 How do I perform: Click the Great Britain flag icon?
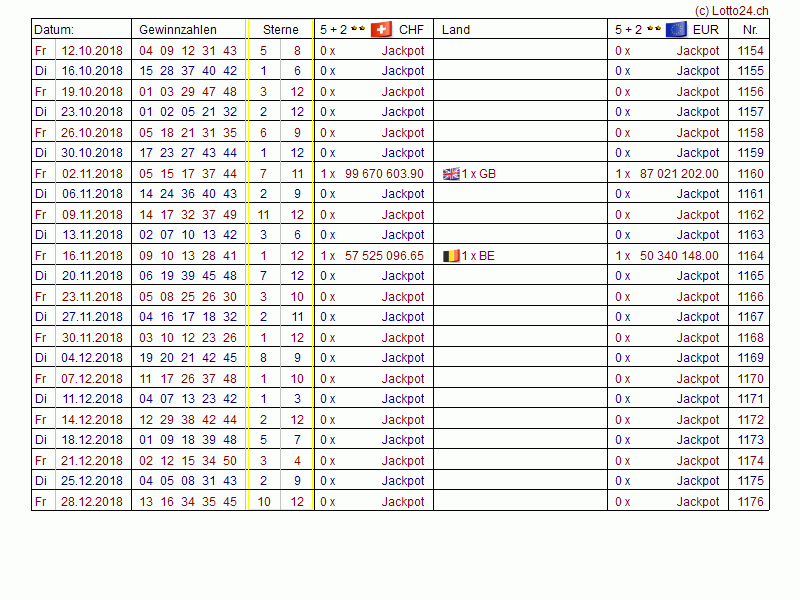451,174
